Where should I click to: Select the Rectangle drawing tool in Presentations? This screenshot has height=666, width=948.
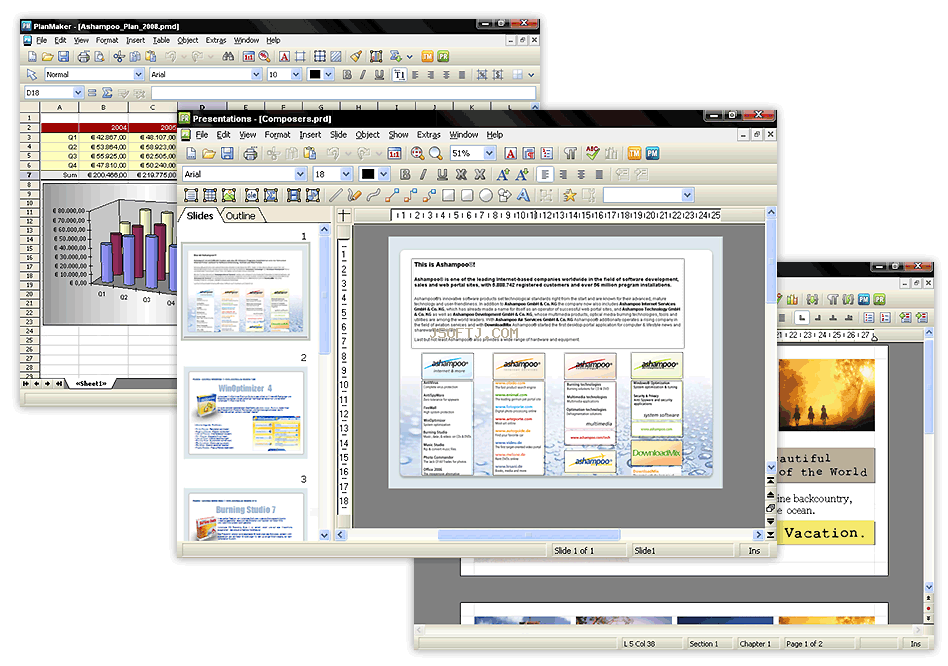pos(448,195)
